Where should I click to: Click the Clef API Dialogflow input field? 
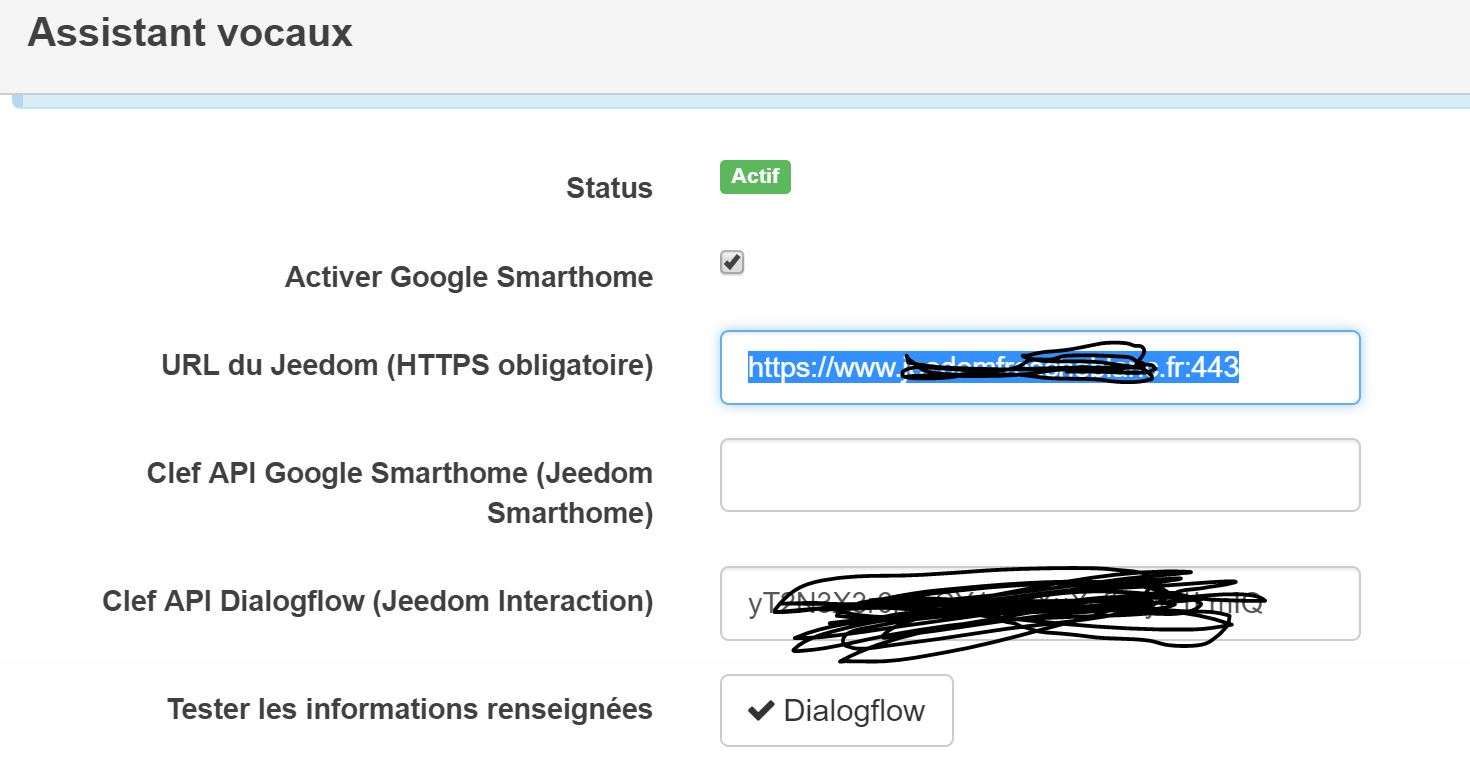click(1040, 604)
